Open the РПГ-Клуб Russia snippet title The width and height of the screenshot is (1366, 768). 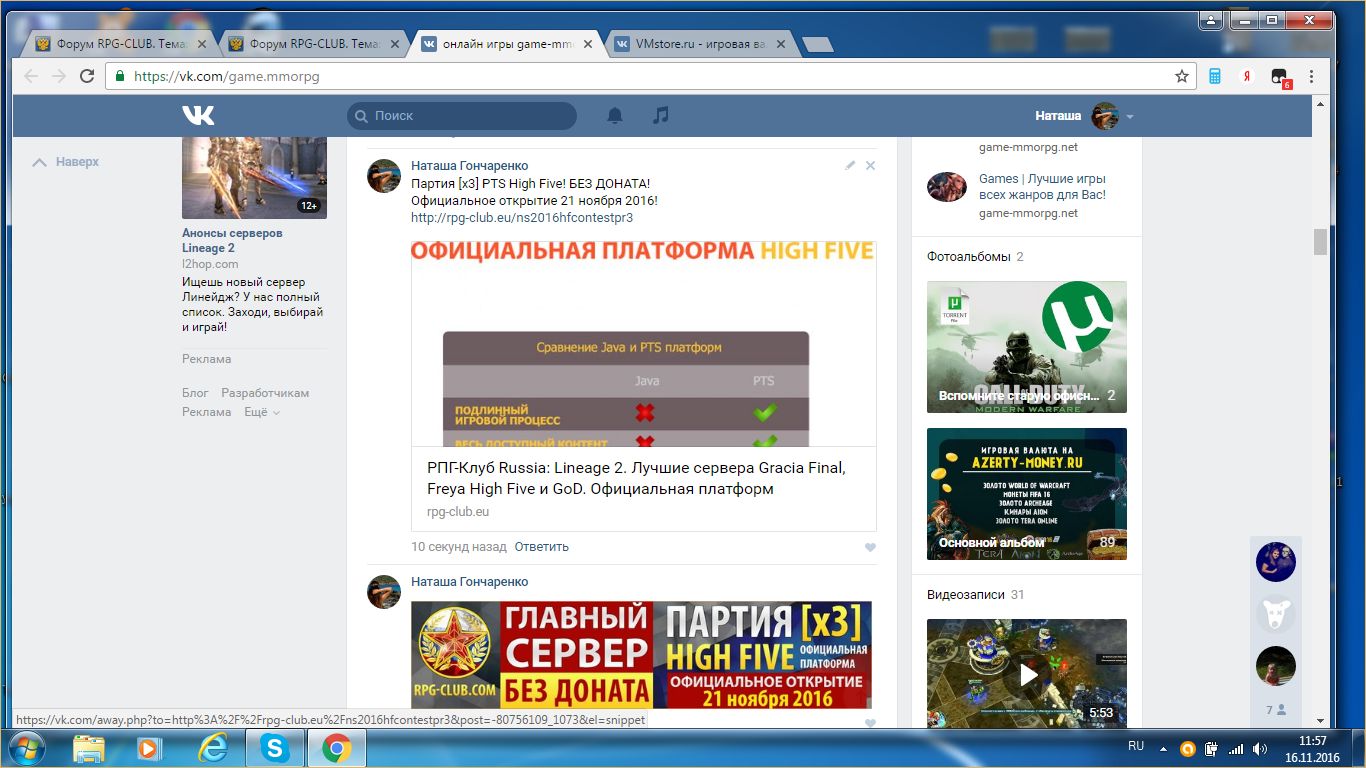pyautogui.click(x=636, y=479)
